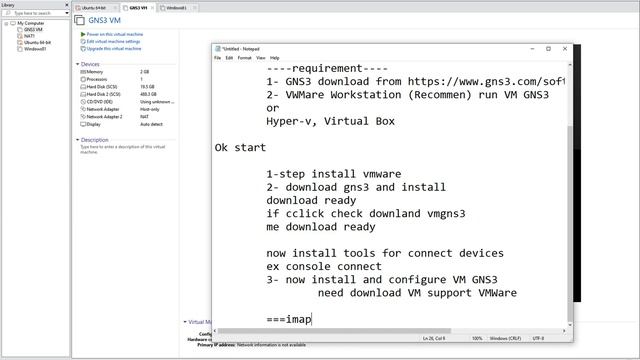This screenshot has width=640, height=360.
Task: Click the My Computer monitor icon in Library
Action: [13, 23]
